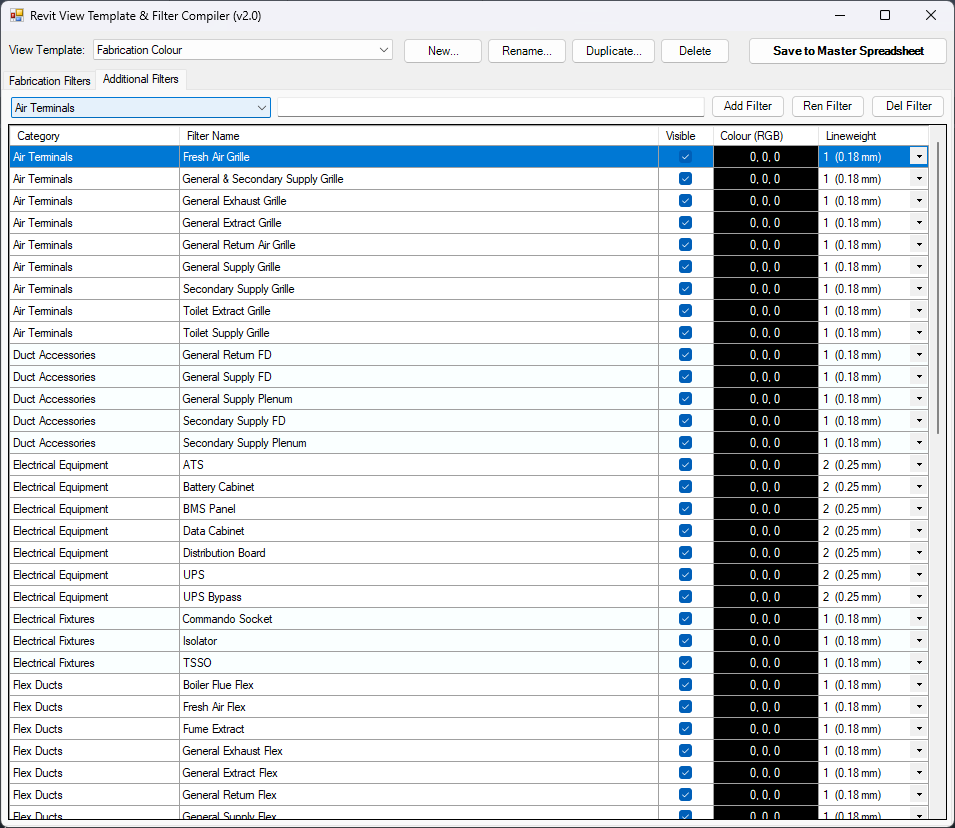Toggle Visible checkbox for Secondary Supply FD
Viewport: 955px width, 828px height.
point(685,420)
